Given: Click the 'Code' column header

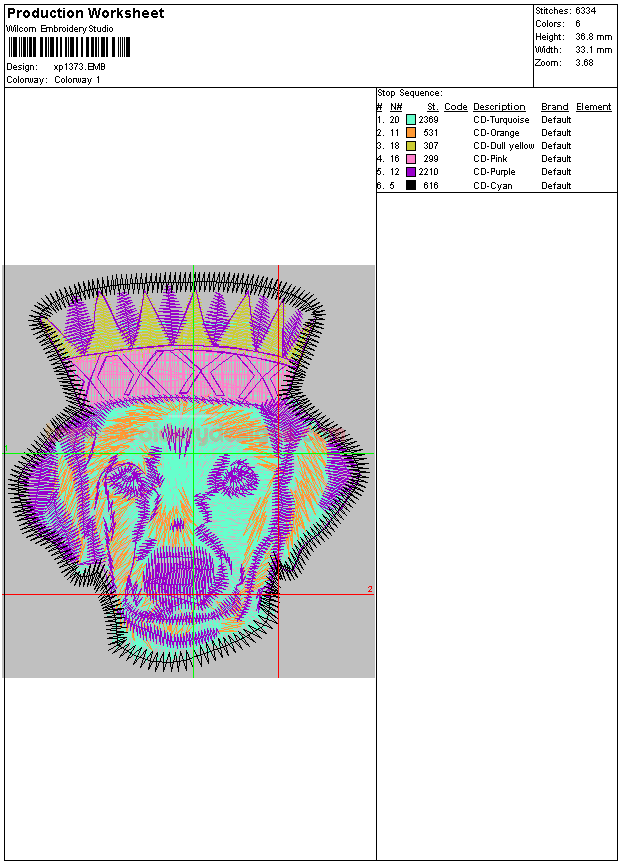Looking at the screenshot, I should [x=456, y=107].
